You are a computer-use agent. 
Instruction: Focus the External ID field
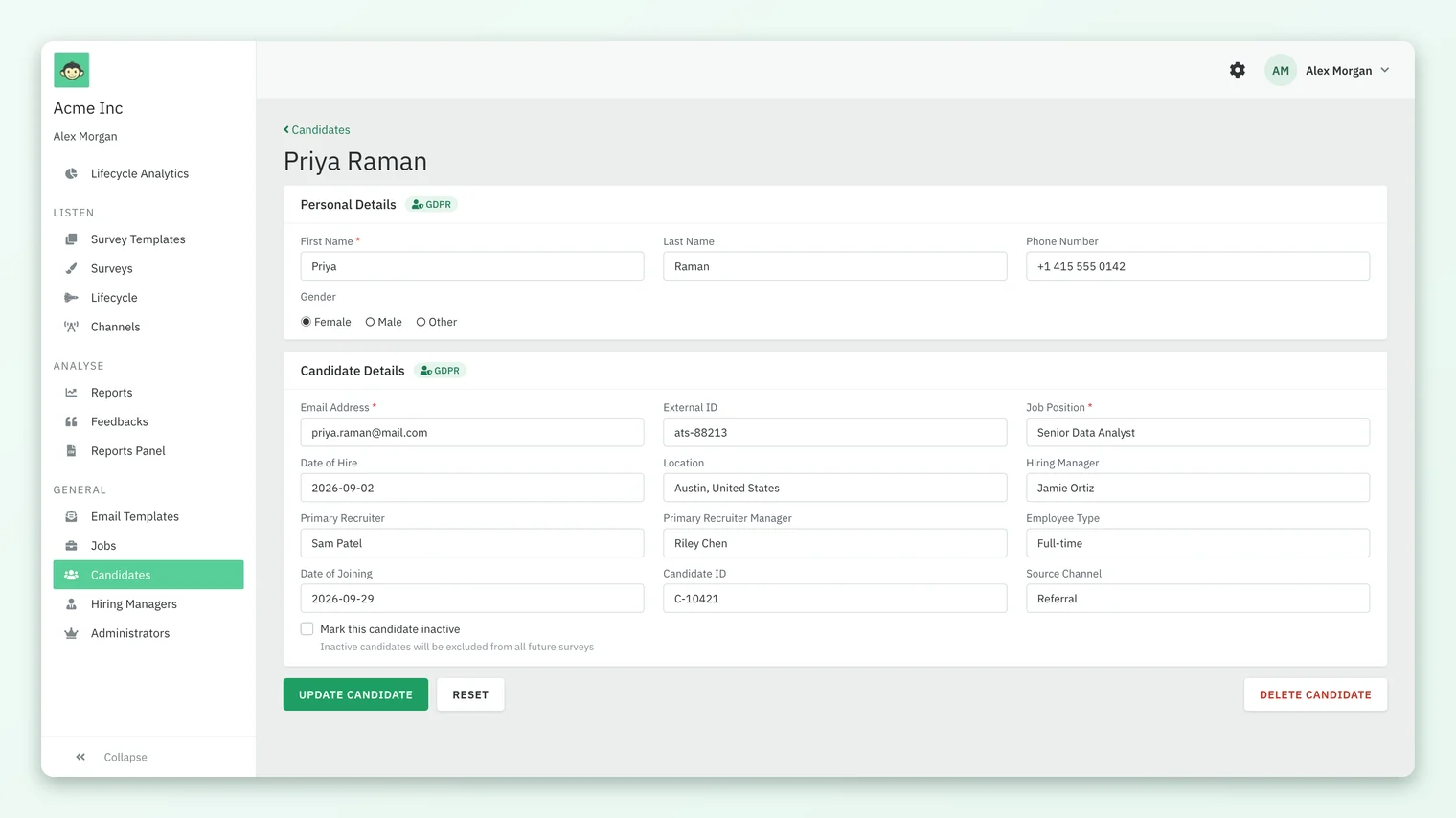coord(835,432)
